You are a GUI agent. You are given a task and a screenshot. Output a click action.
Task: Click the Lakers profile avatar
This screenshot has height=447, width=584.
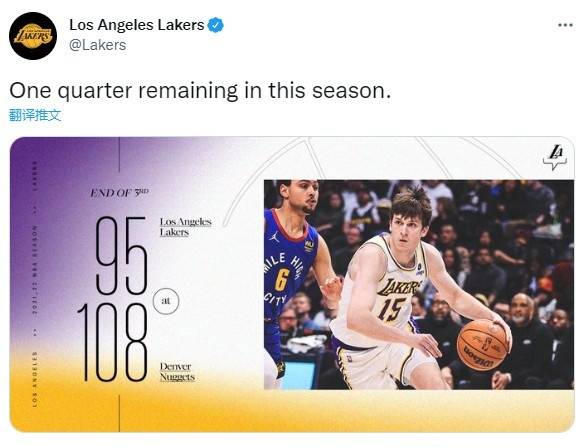[33, 36]
